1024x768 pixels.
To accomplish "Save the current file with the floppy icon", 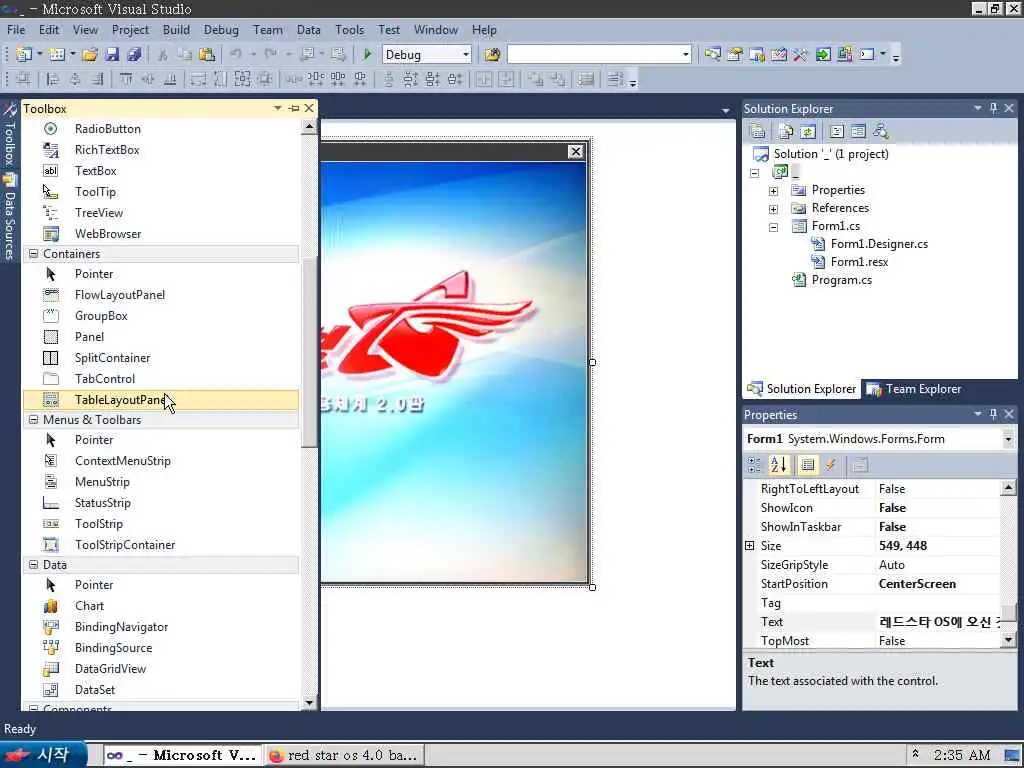I will tap(112, 55).
